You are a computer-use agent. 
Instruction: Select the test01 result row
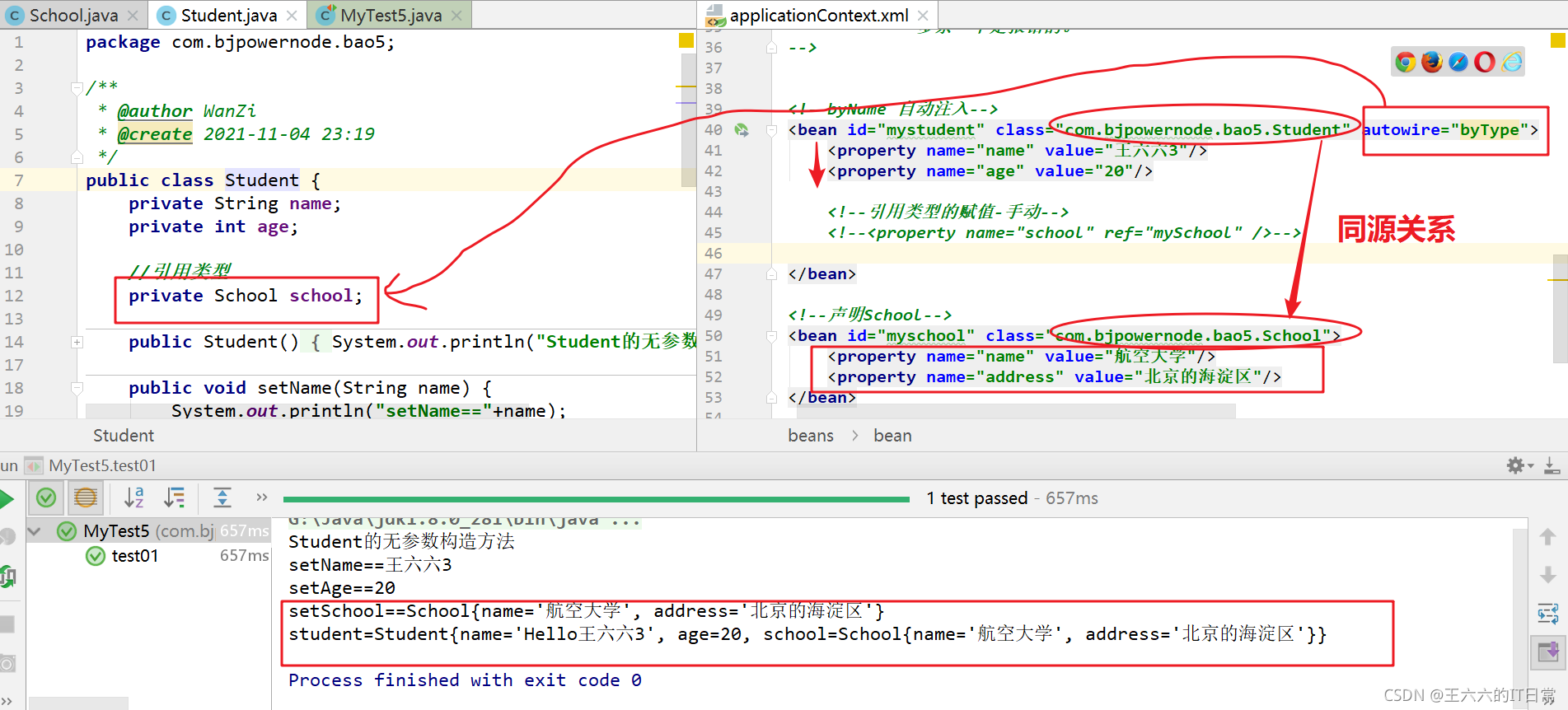148,556
